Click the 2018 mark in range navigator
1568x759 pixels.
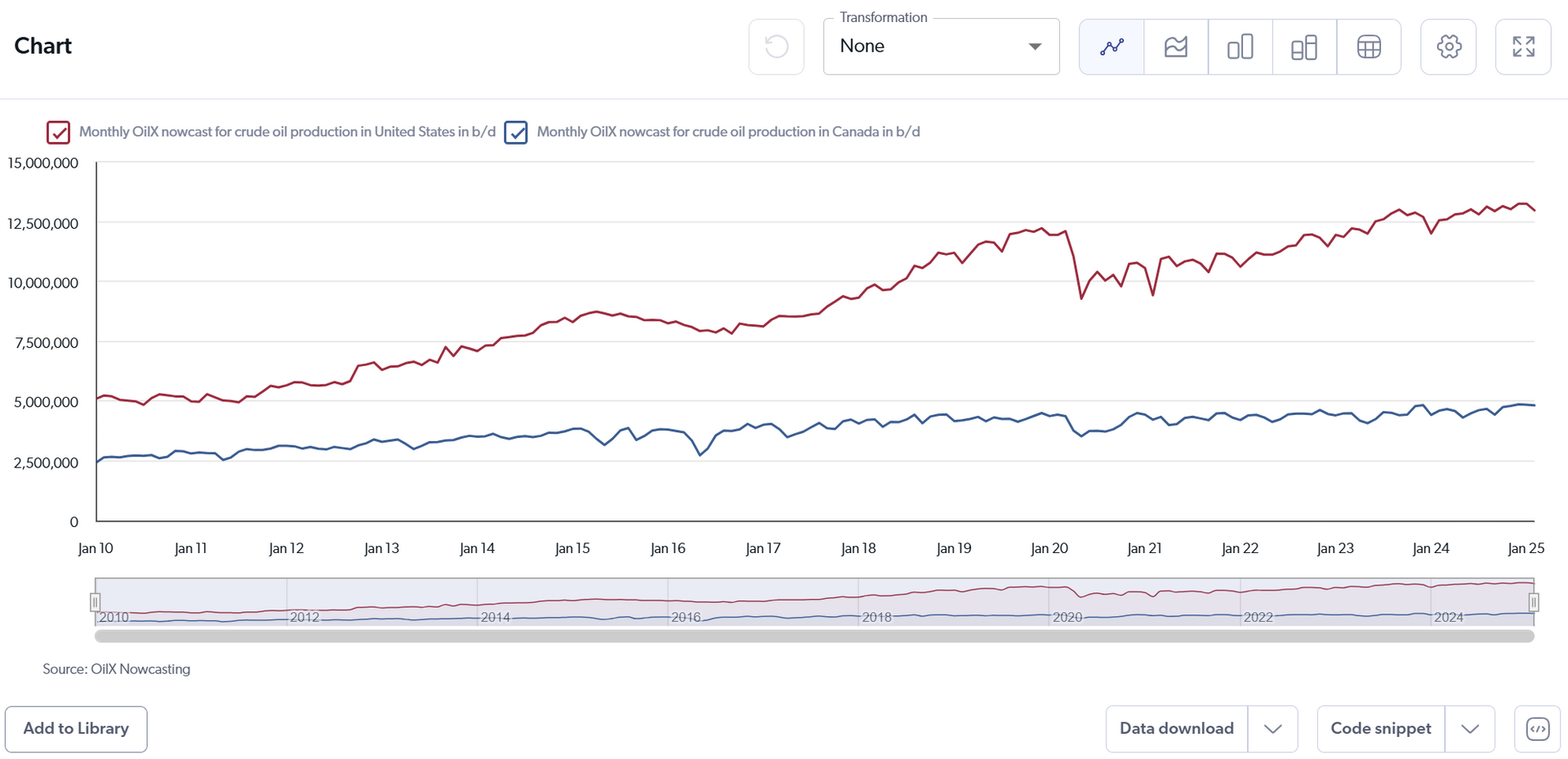coord(877,618)
